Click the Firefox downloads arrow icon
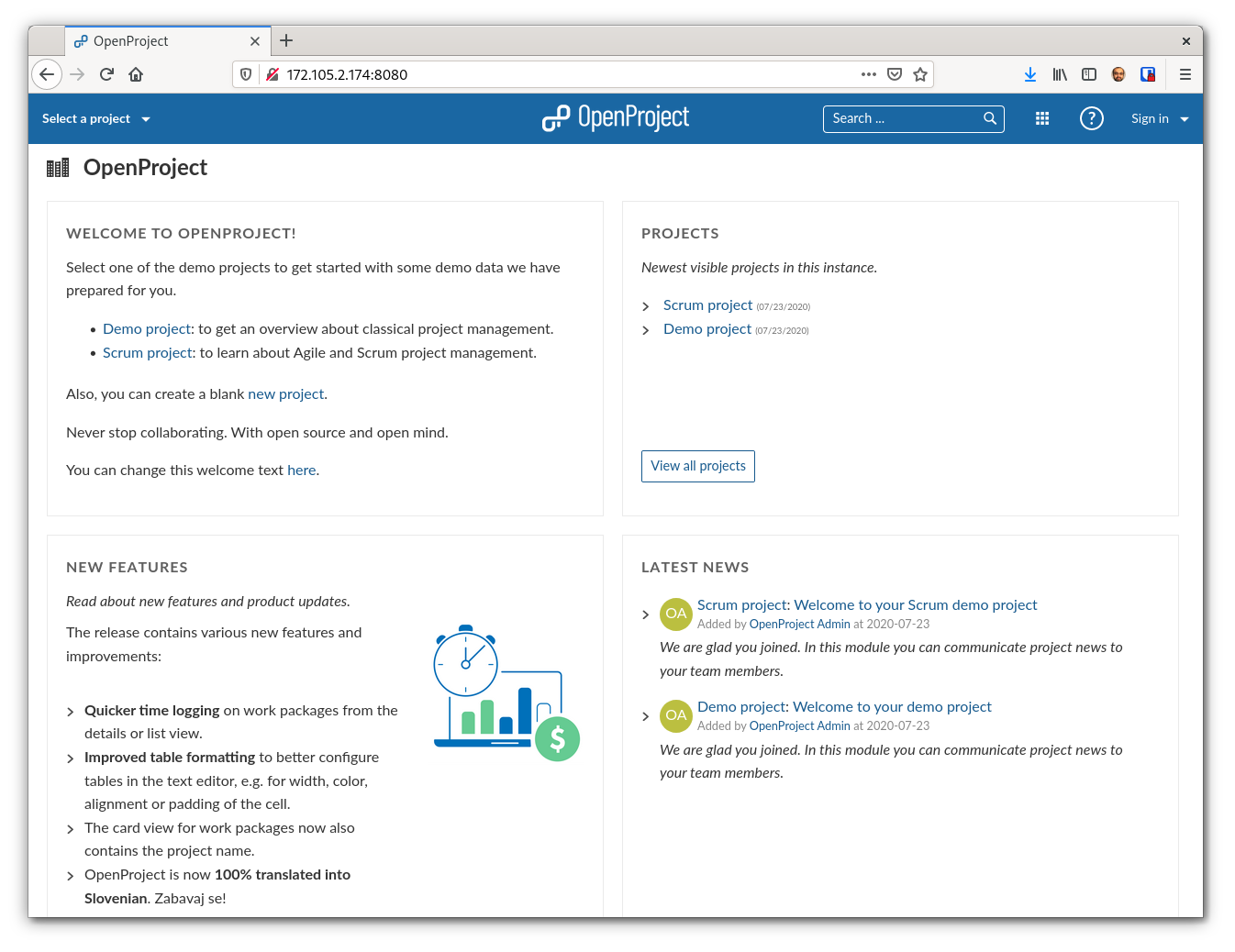This screenshot has height=952, width=1235. pyautogui.click(x=1030, y=74)
